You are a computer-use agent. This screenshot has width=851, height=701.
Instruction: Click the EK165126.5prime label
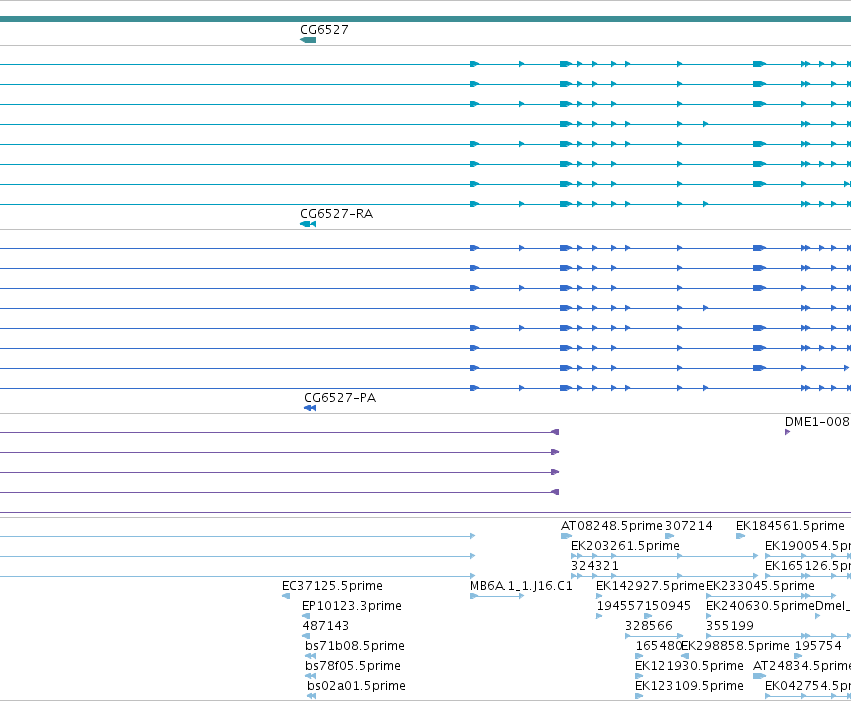[808, 566]
